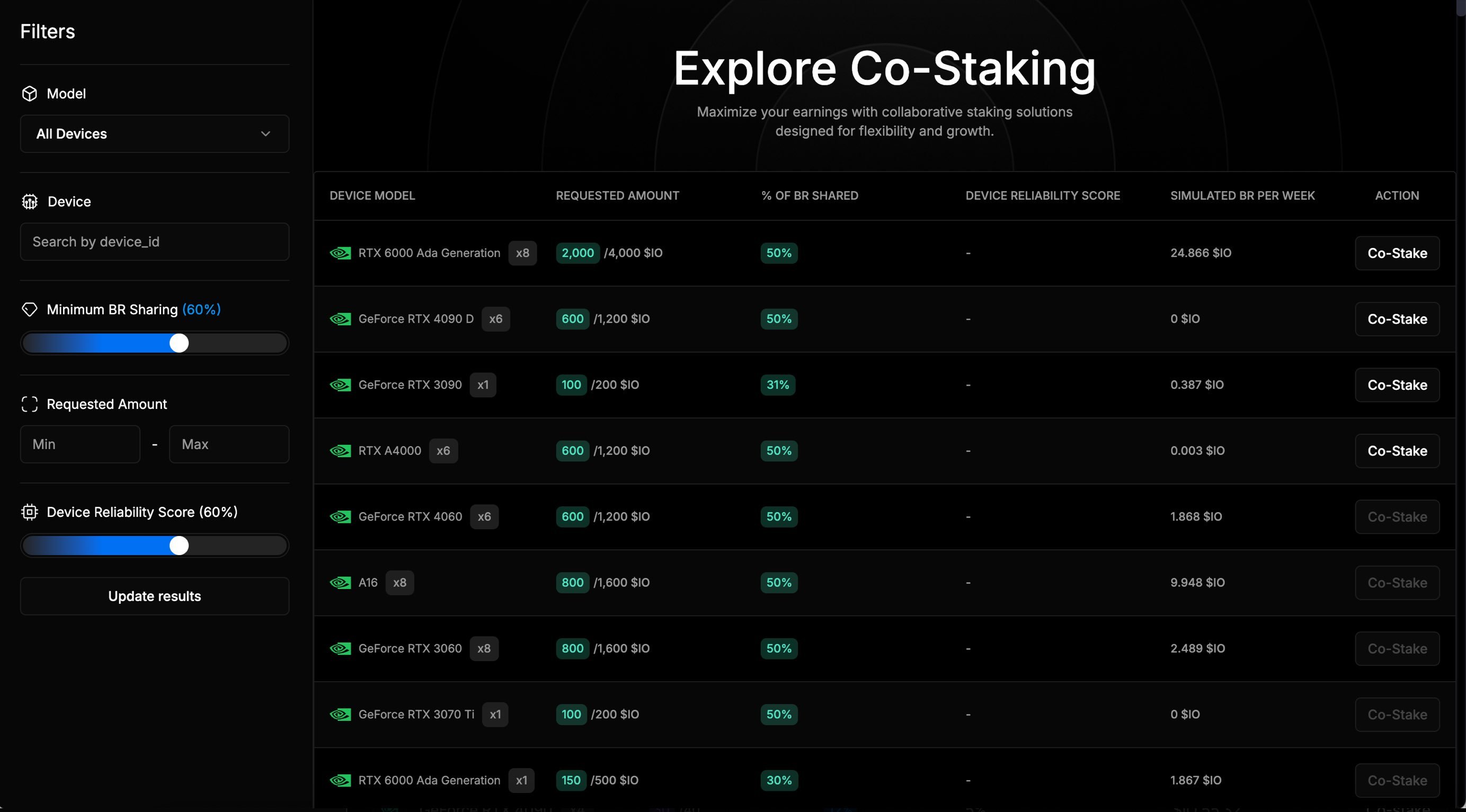1466x812 pixels.
Task: Click the Device chip icon in Filters
Action: tap(30, 201)
